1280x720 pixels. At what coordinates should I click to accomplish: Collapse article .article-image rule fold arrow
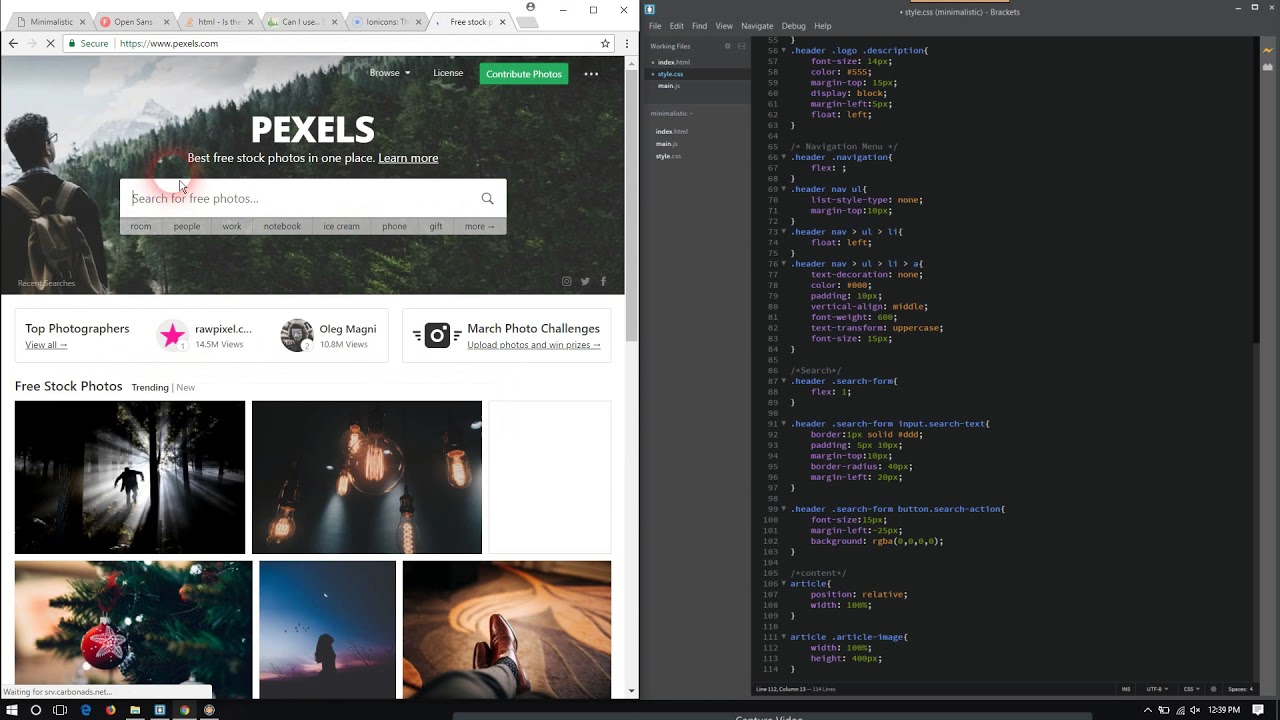pos(784,637)
